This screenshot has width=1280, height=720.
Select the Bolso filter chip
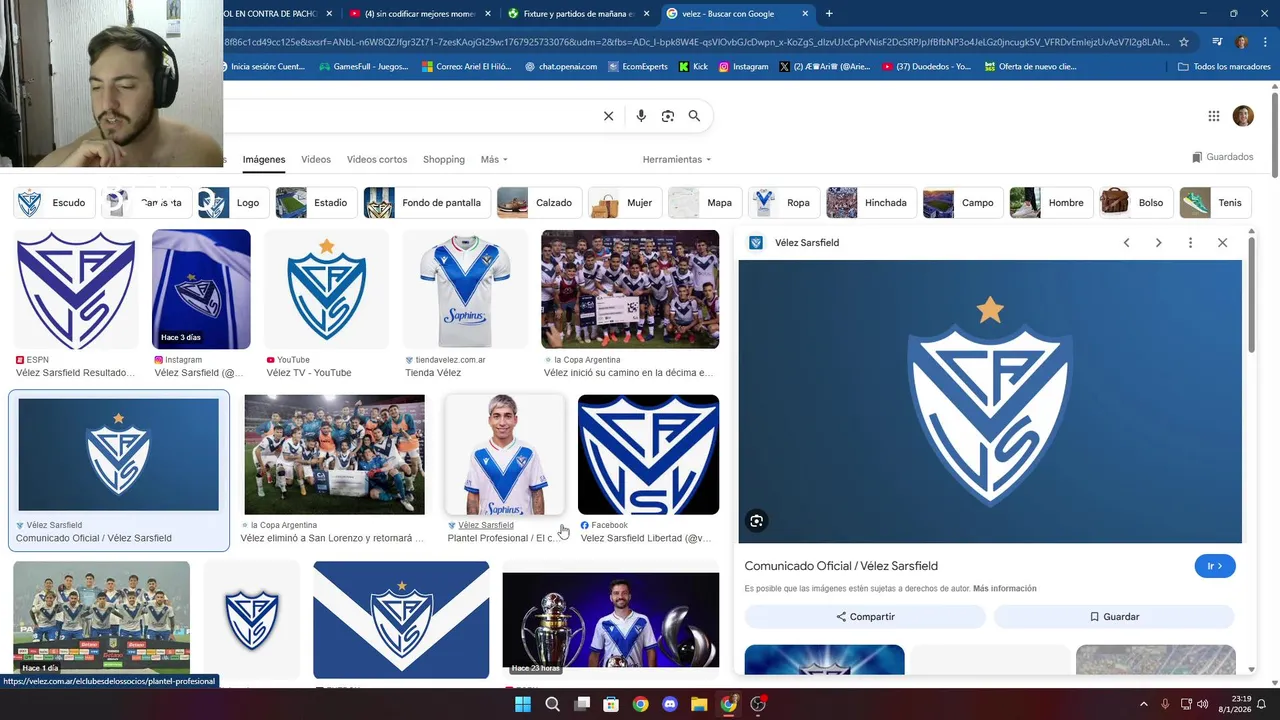1135,203
